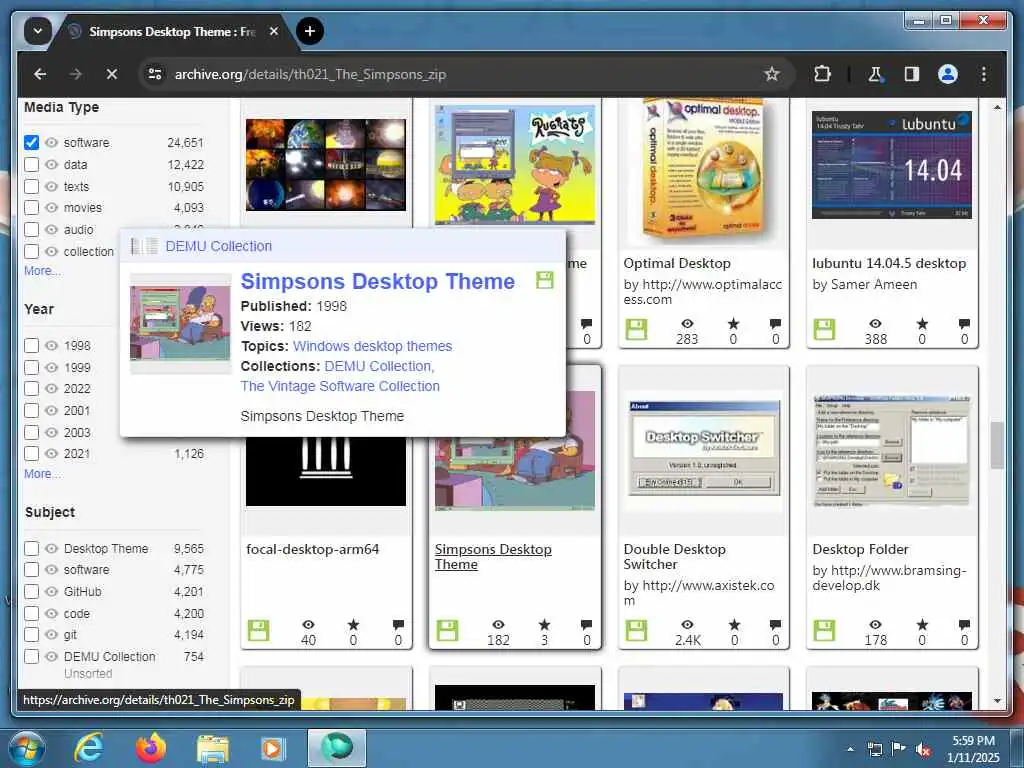Image resolution: width=1024 pixels, height=768 pixels.
Task: Click the taskbar clock showing 5:59 PM
Action: pyautogui.click(x=973, y=749)
